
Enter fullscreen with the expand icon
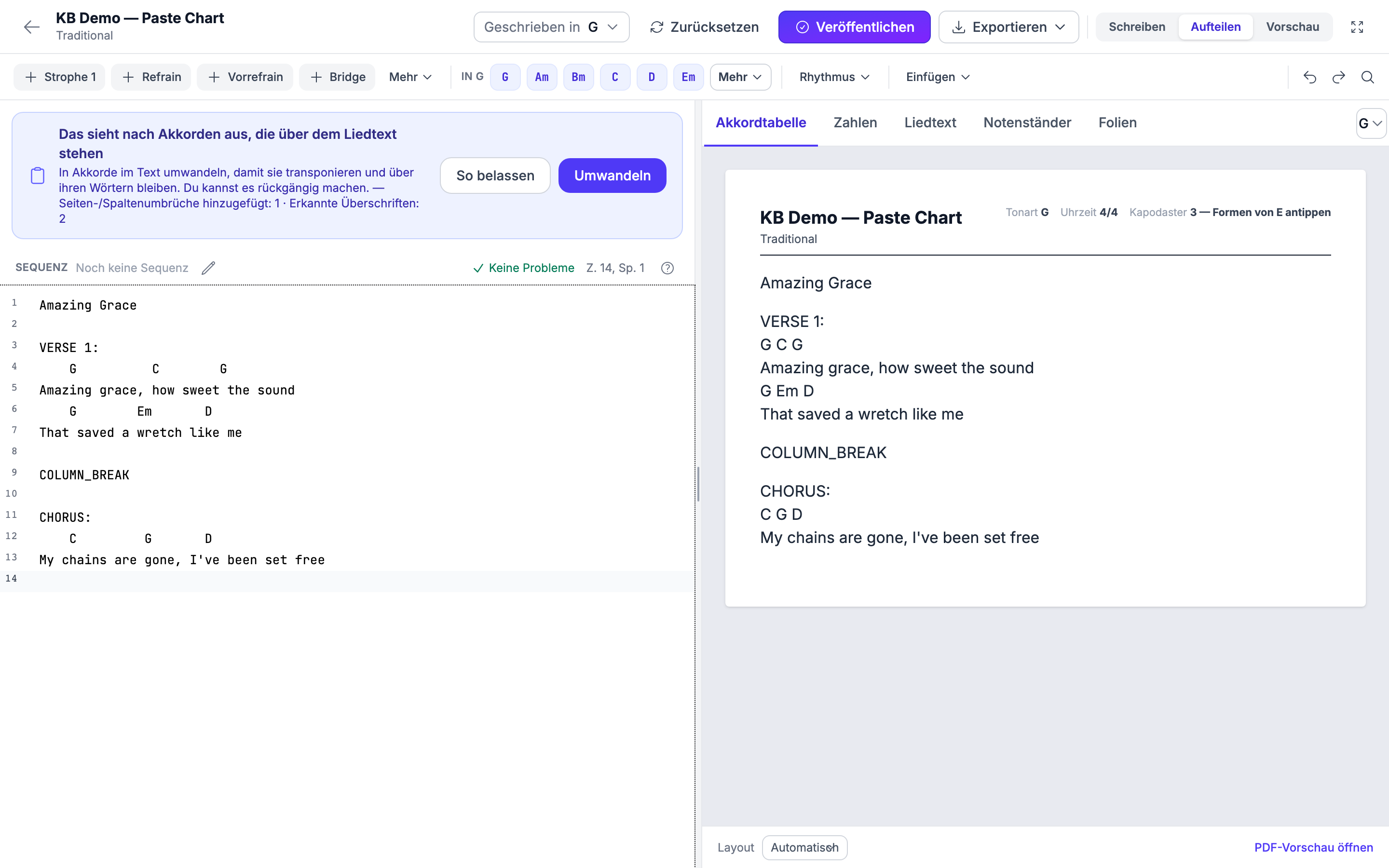(1357, 27)
